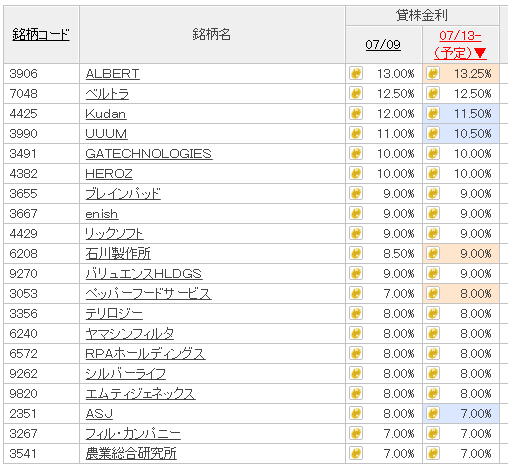Open ALBERT stock link
This screenshot has width=508, height=468.
[x=112, y=74]
